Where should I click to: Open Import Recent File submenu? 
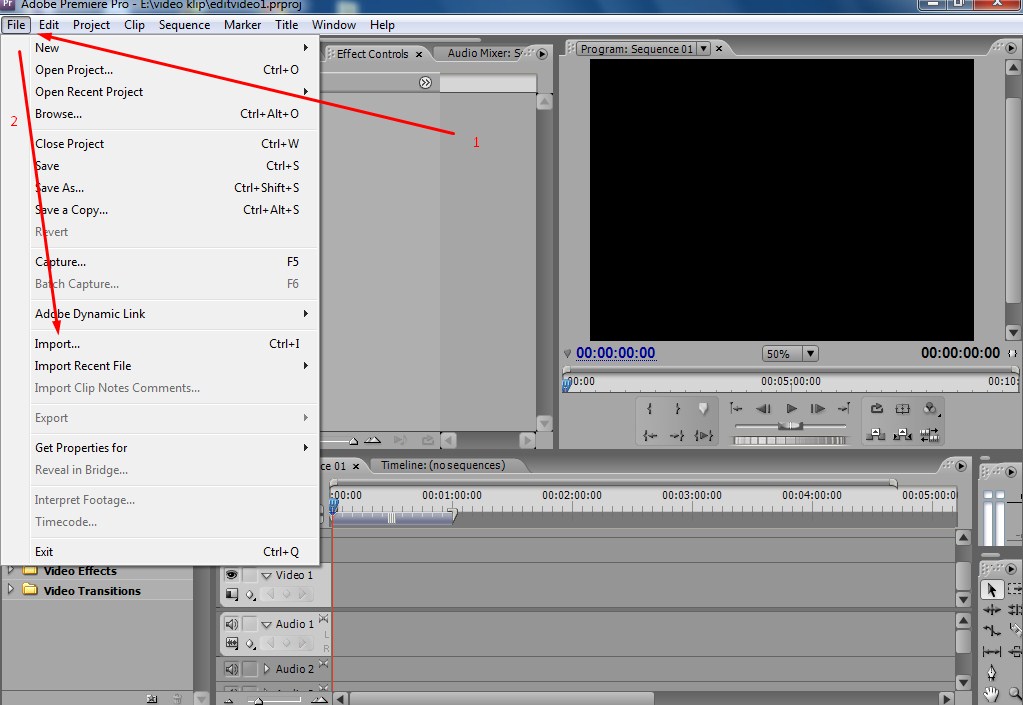tap(172, 366)
